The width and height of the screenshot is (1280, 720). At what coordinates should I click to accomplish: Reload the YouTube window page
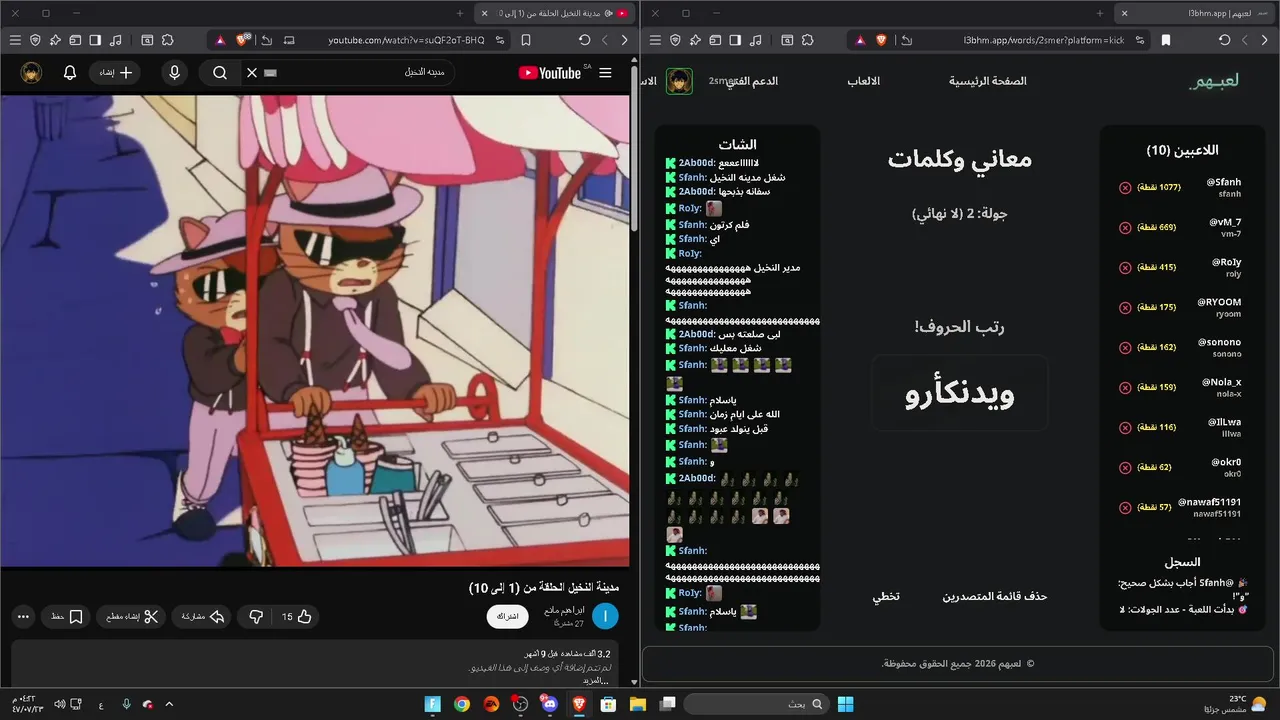coord(584,40)
